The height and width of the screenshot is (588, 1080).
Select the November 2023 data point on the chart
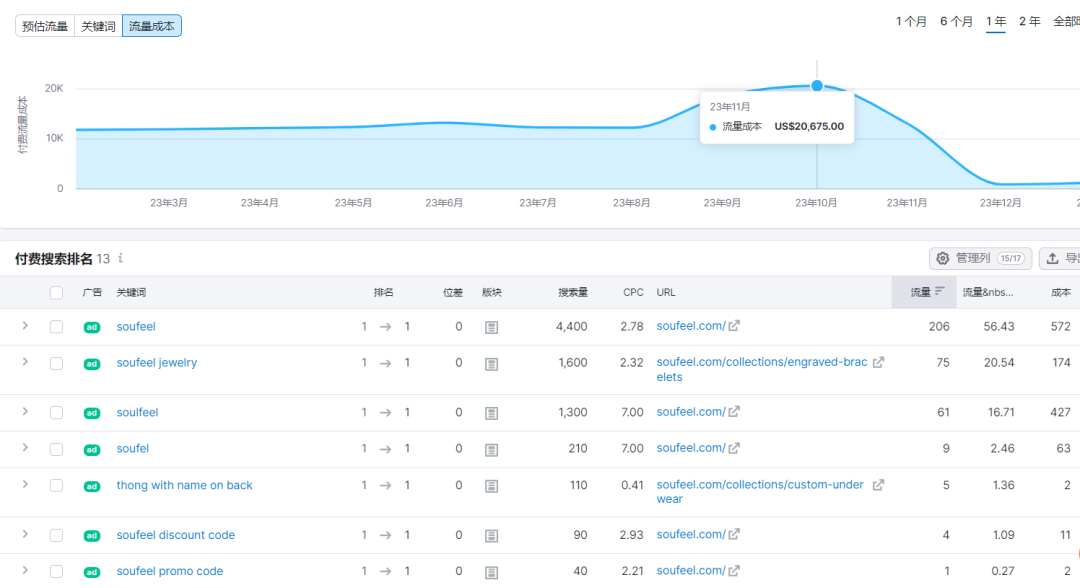[816, 85]
